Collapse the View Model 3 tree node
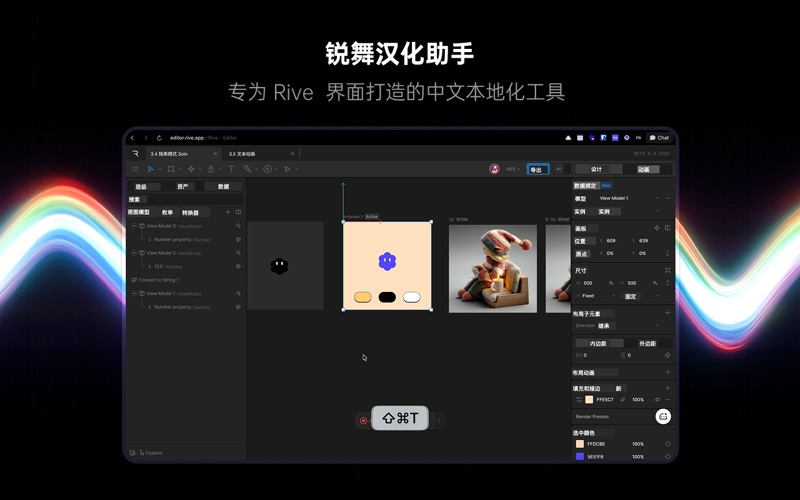The image size is (800, 500). (134, 226)
